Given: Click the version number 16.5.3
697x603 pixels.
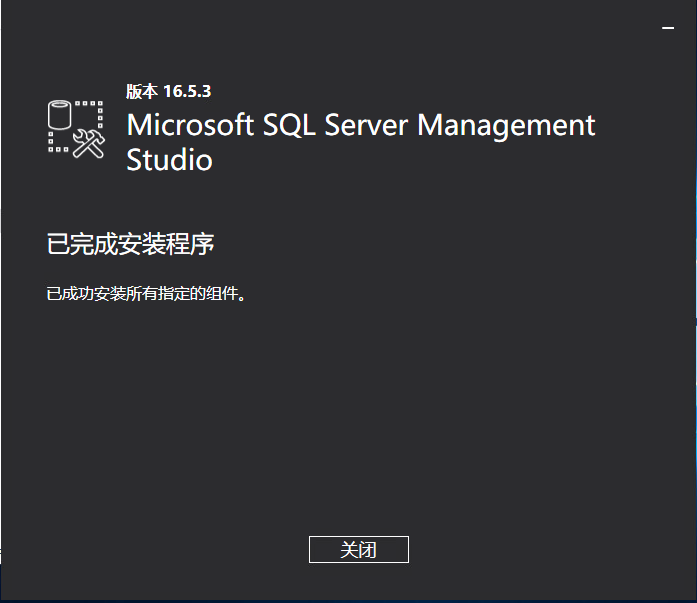Looking at the screenshot, I should [187, 91].
